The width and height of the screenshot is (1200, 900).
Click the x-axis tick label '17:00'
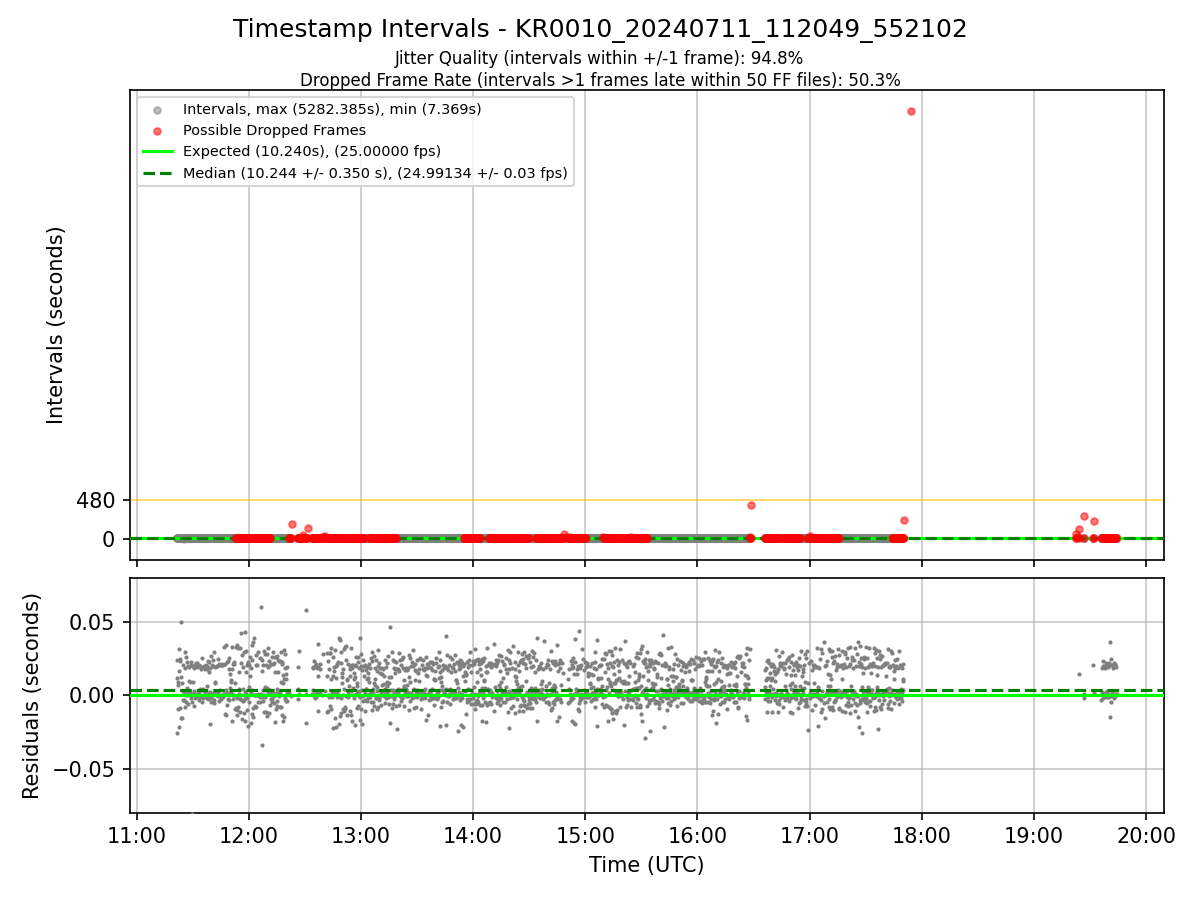pyautogui.click(x=809, y=834)
